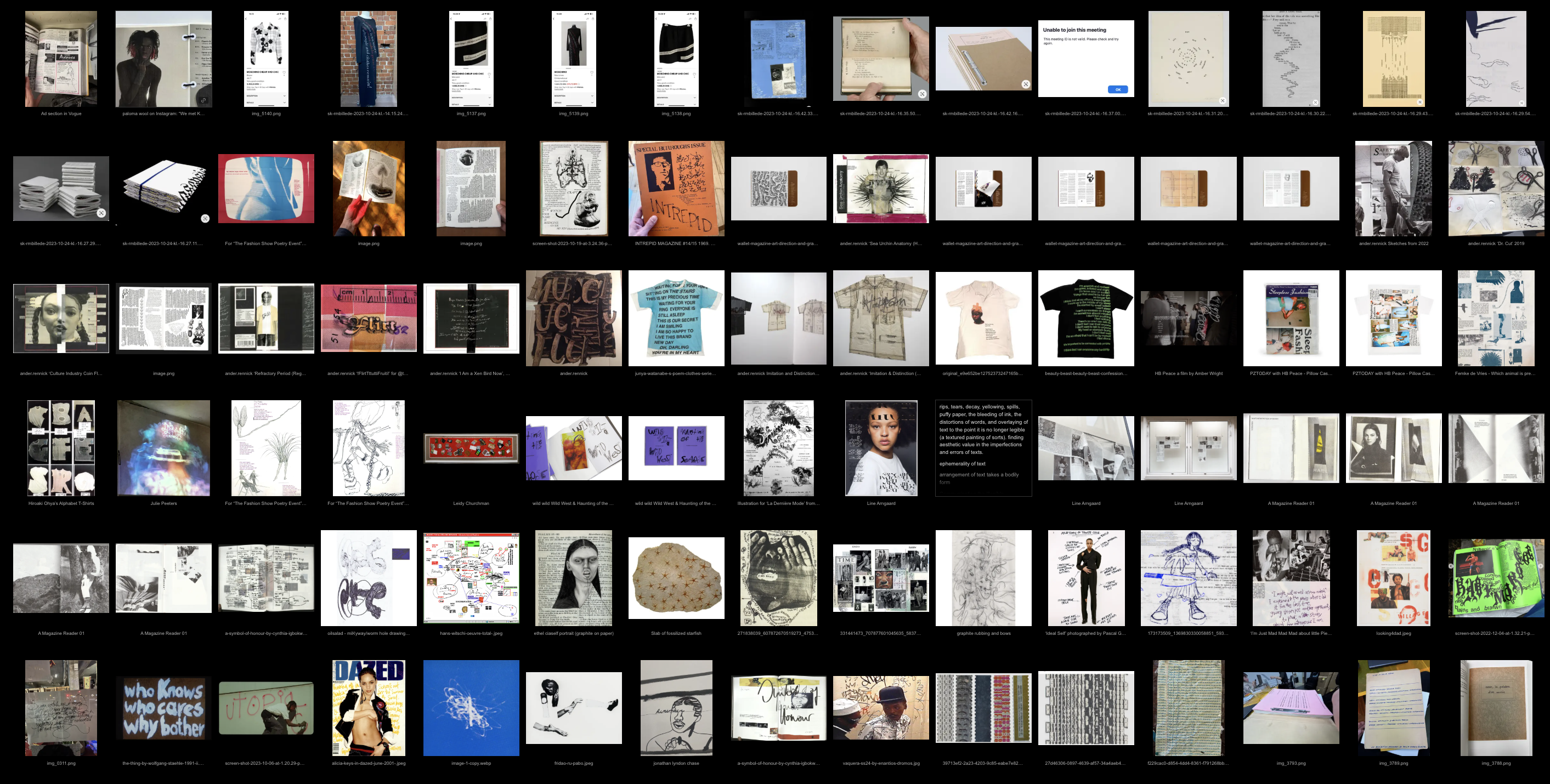Screen dimensions: 1550x784
Task: Click lens icon on hand-held open book image
Action: pyautogui.click(x=921, y=94)
